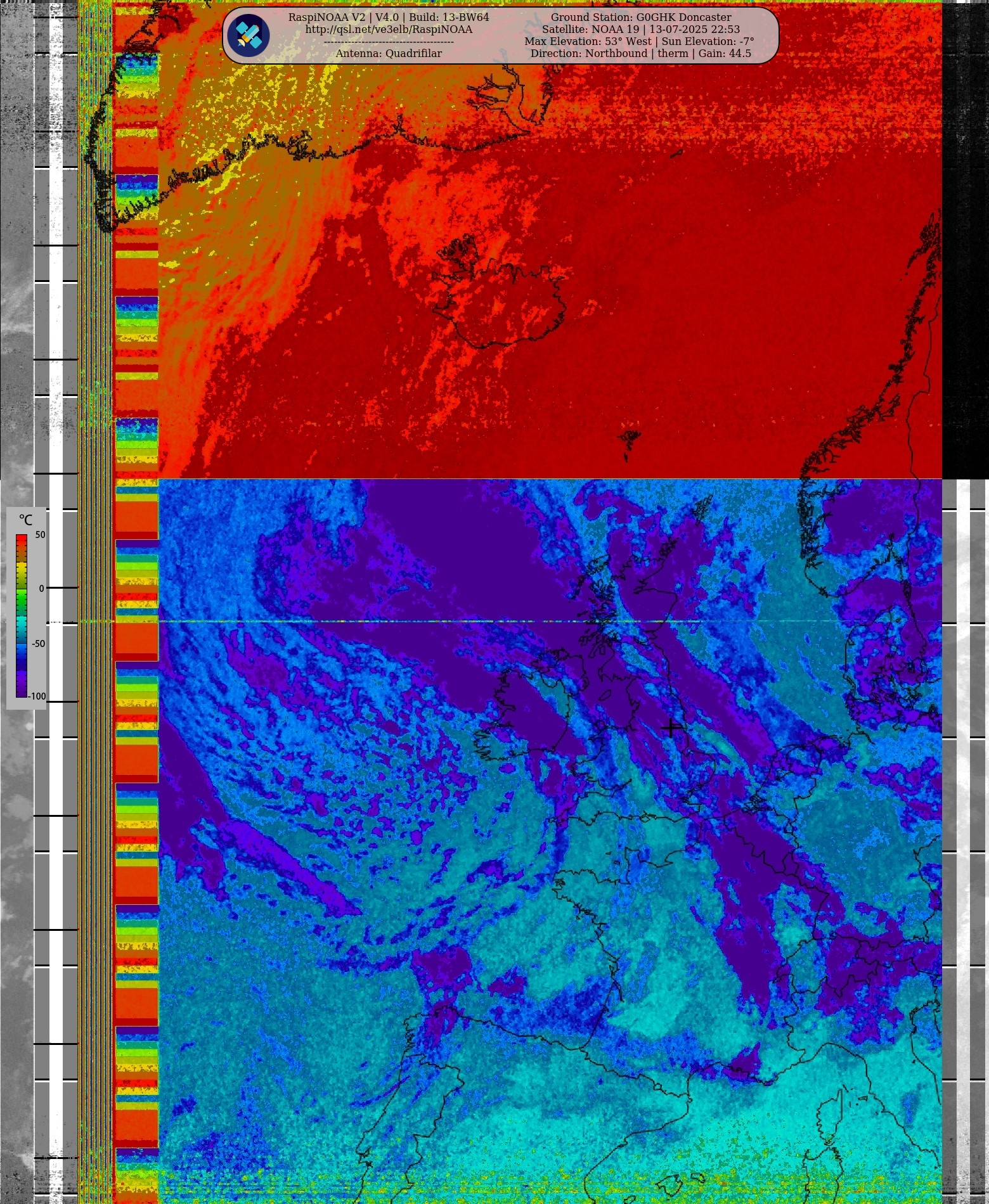Screen dimensions: 989x1204
Task: Open the http://qsl.net/ve3elb/RaspiNOAA link text
Action: click(x=389, y=30)
